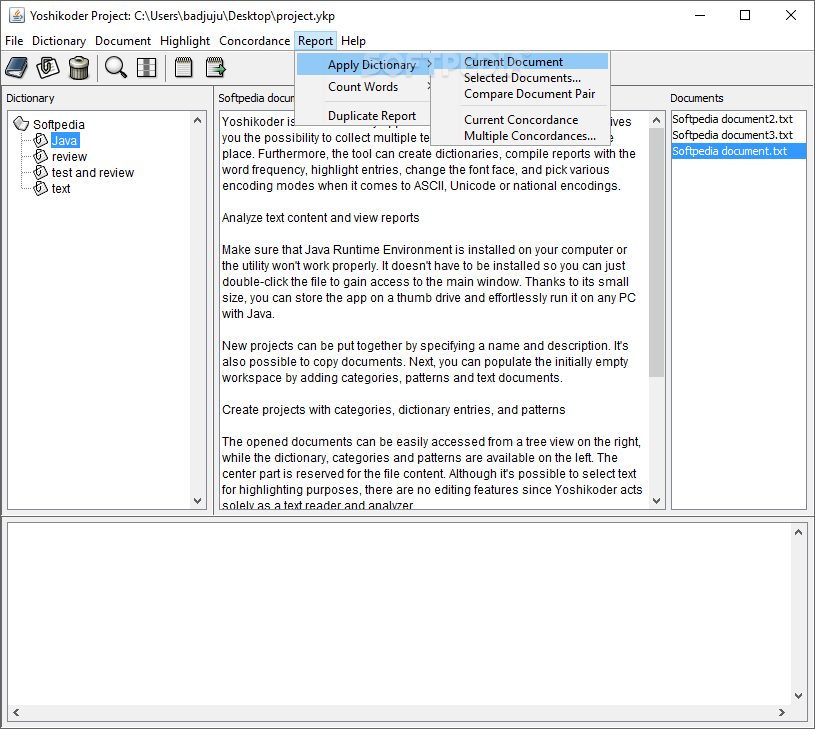The image size is (815, 729).
Task: Click bottom pane horizontal scroll right arrow
Action: [782, 712]
